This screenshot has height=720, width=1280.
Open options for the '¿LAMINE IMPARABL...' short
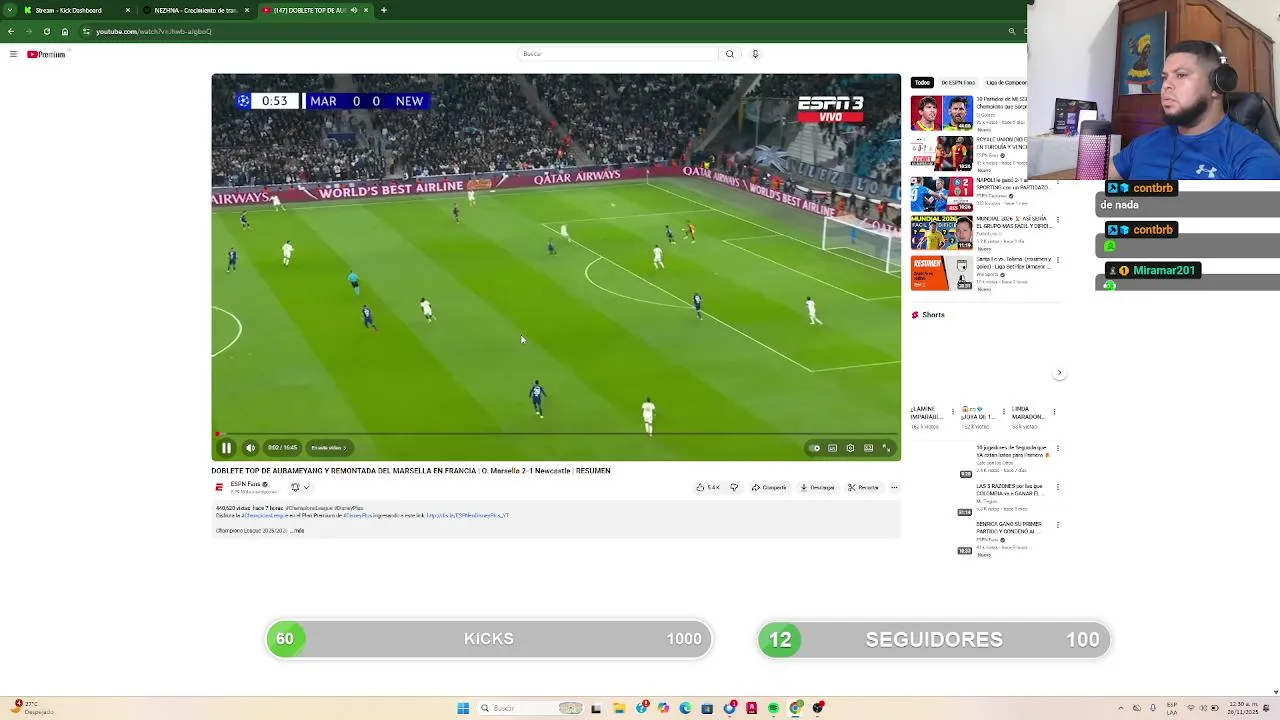(x=952, y=410)
